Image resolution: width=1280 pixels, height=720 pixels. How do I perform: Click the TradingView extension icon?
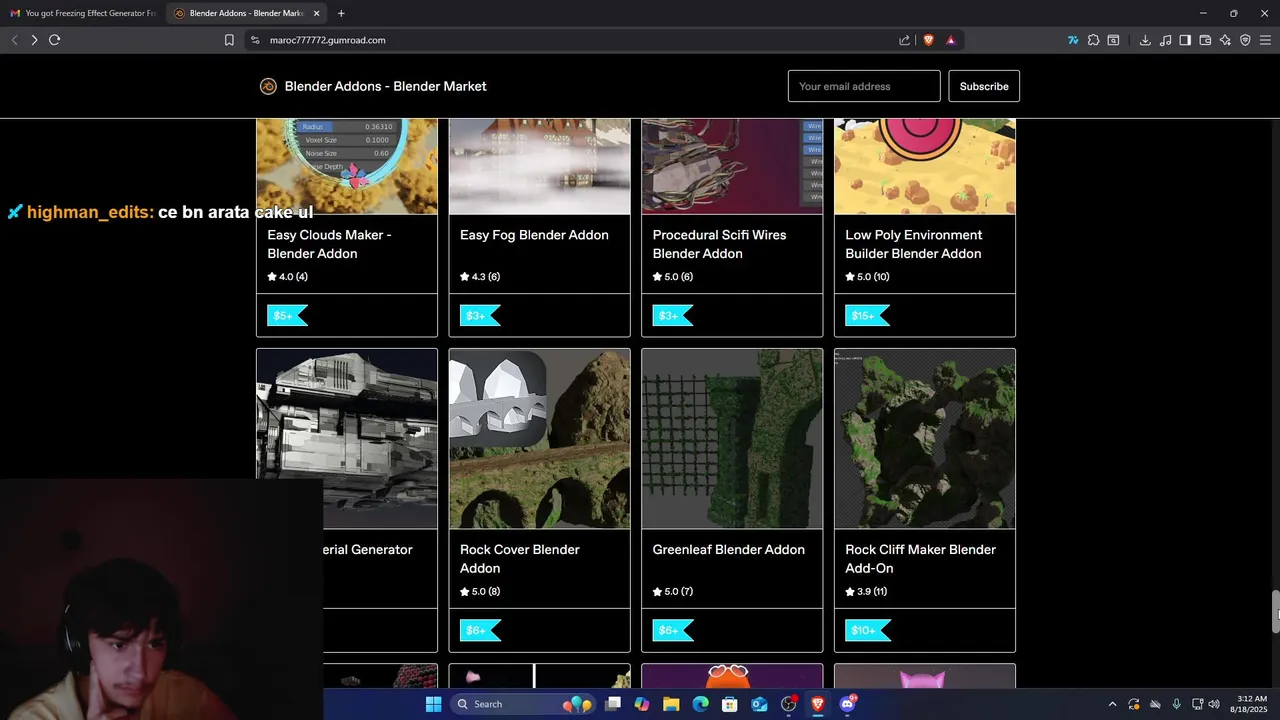pos(1073,40)
